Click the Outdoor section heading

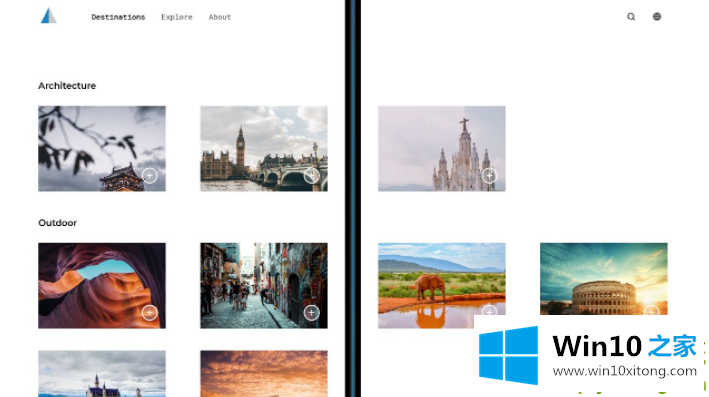(57, 223)
